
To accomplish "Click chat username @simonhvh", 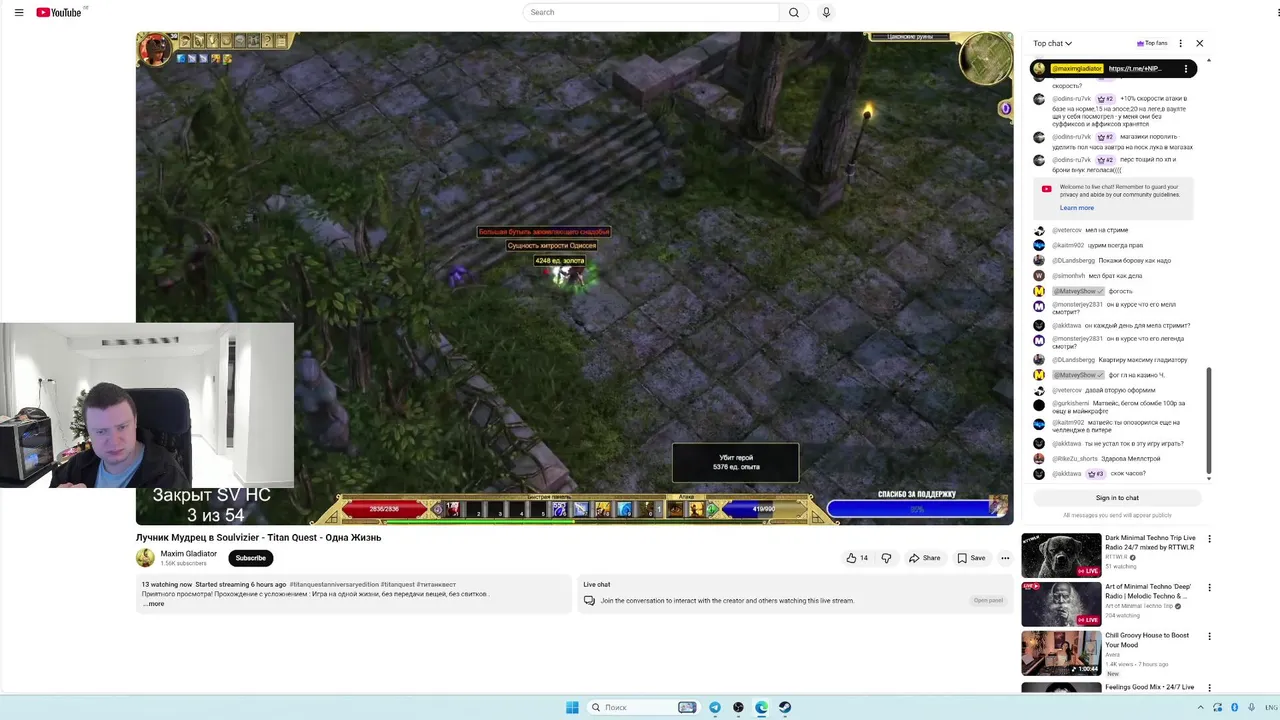I will [1068, 275].
